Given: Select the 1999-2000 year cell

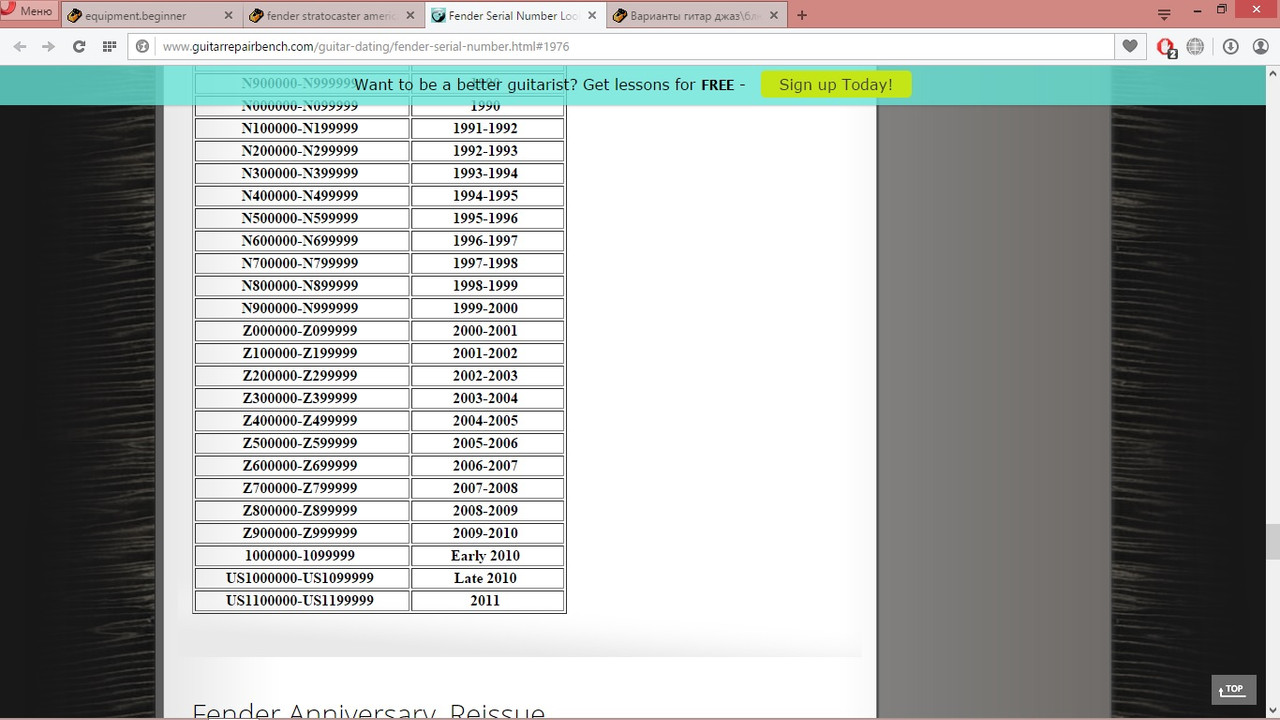Looking at the screenshot, I should point(487,308).
